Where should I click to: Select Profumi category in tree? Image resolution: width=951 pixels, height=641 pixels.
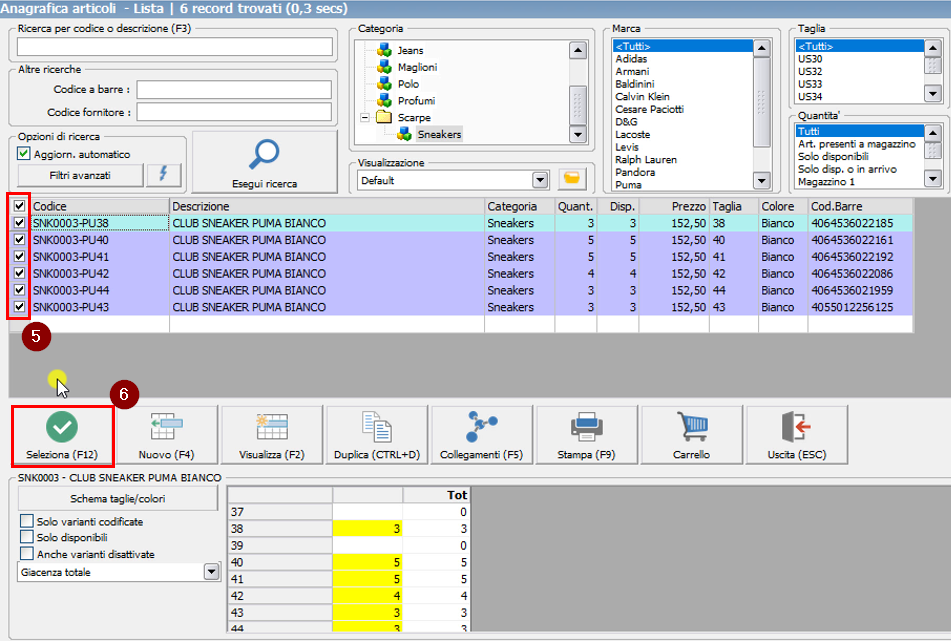click(x=416, y=101)
